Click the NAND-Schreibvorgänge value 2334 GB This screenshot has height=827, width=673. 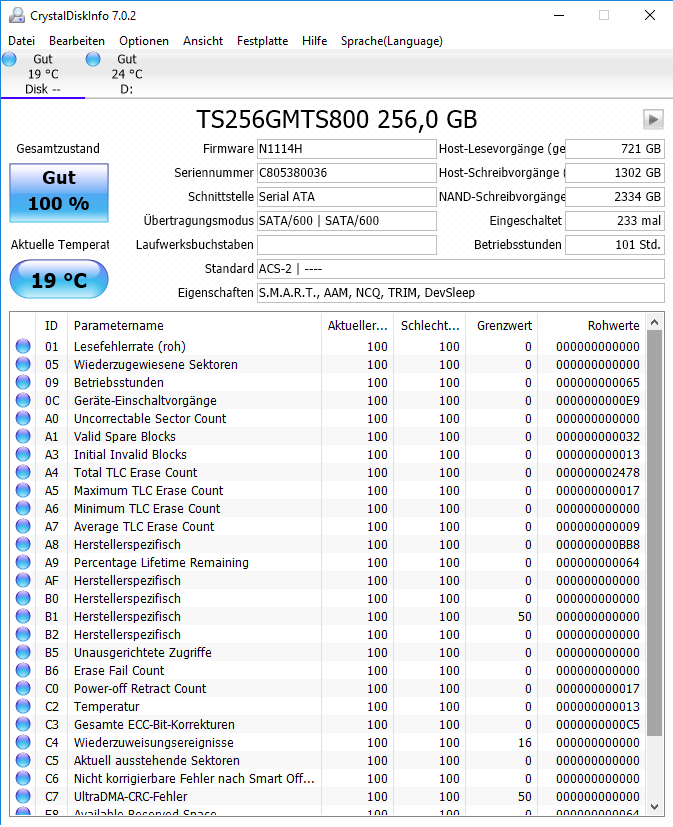[x=614, y=197]
